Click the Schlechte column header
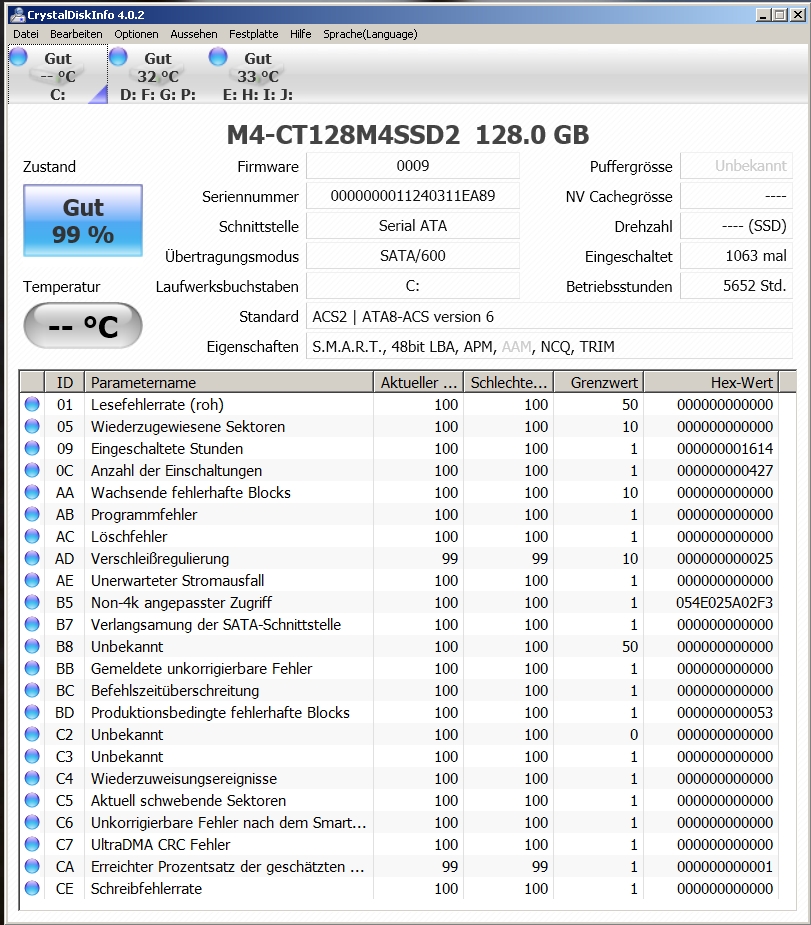811x925 pixels. [x=509, y=382]
